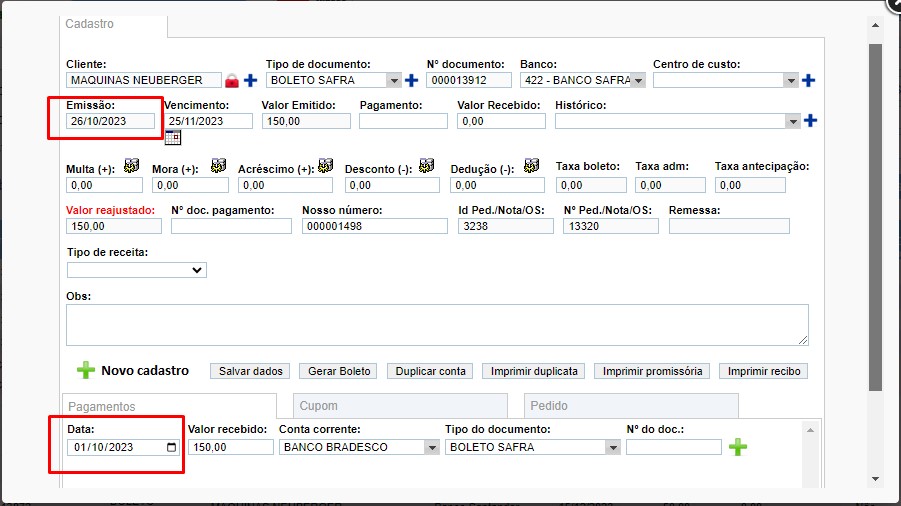Viewport: 901px width, 506px height.
Task: Open Mora calculator icon
Action: pos(218,166)
